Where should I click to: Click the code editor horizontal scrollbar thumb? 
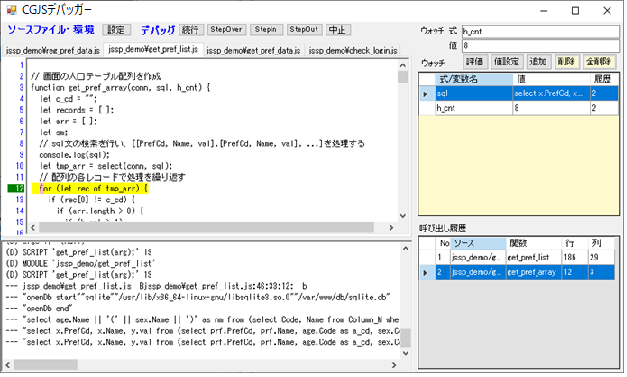[x=206, y=227]
